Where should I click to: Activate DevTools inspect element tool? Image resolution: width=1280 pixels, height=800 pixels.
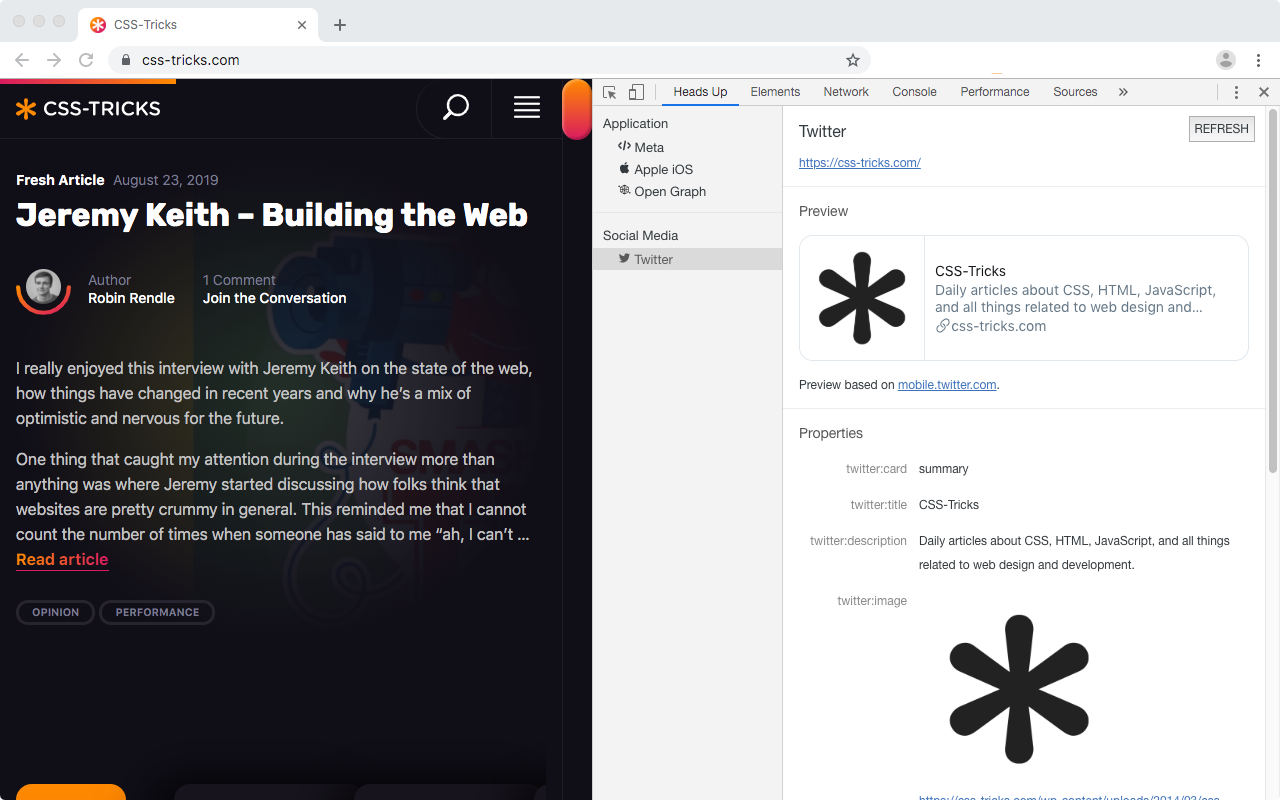pyautogui.click(x=610, y=92)
